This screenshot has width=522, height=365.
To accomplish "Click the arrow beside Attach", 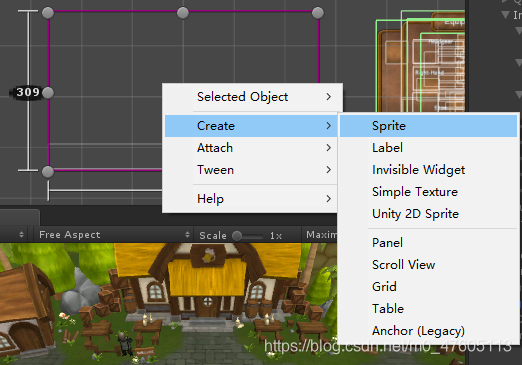I will pos(329,148).
